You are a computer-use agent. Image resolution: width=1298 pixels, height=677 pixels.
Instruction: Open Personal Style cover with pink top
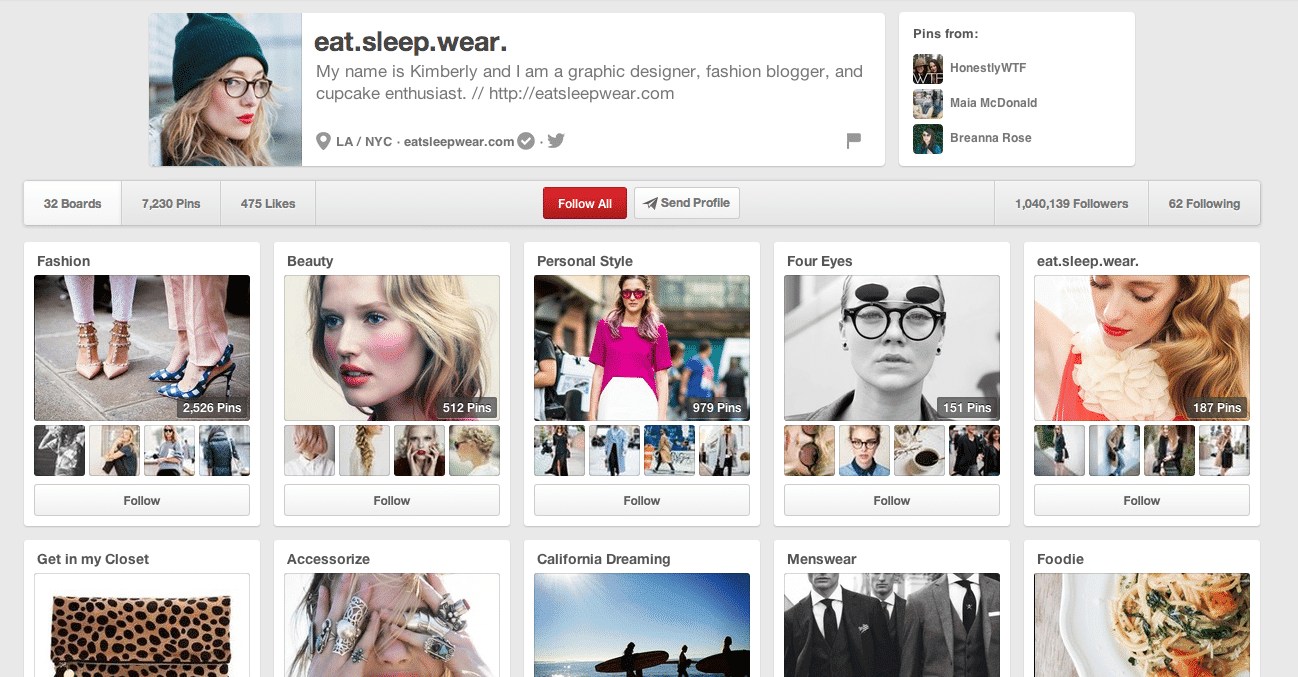pyautogui.click(x=642, y=348)
